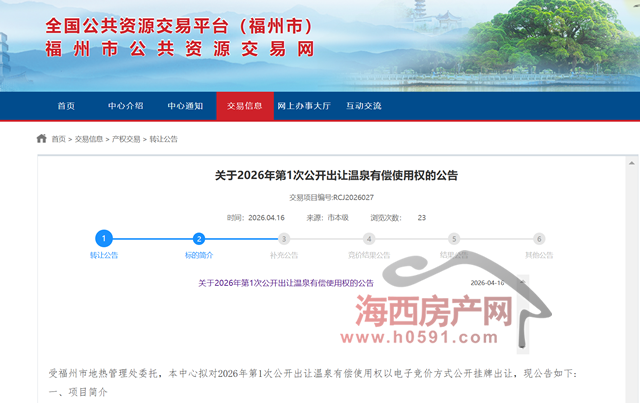Select step 5 circle 结果公告
This screenshot has width=640, height=403.
point(454,239)
